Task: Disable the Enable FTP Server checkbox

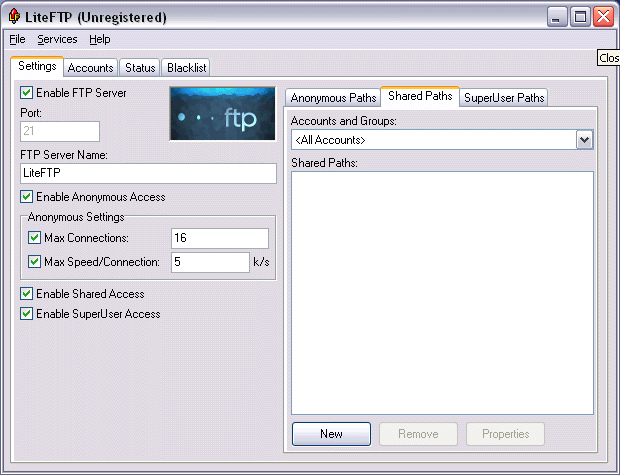Action: pos(27,93)
